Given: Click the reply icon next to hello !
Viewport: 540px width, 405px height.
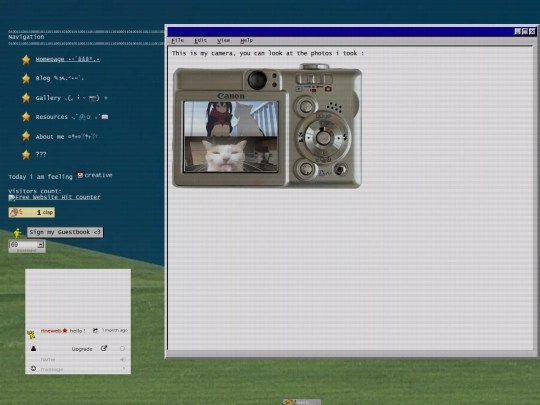Looking at the screenshot, I should 95,331.
